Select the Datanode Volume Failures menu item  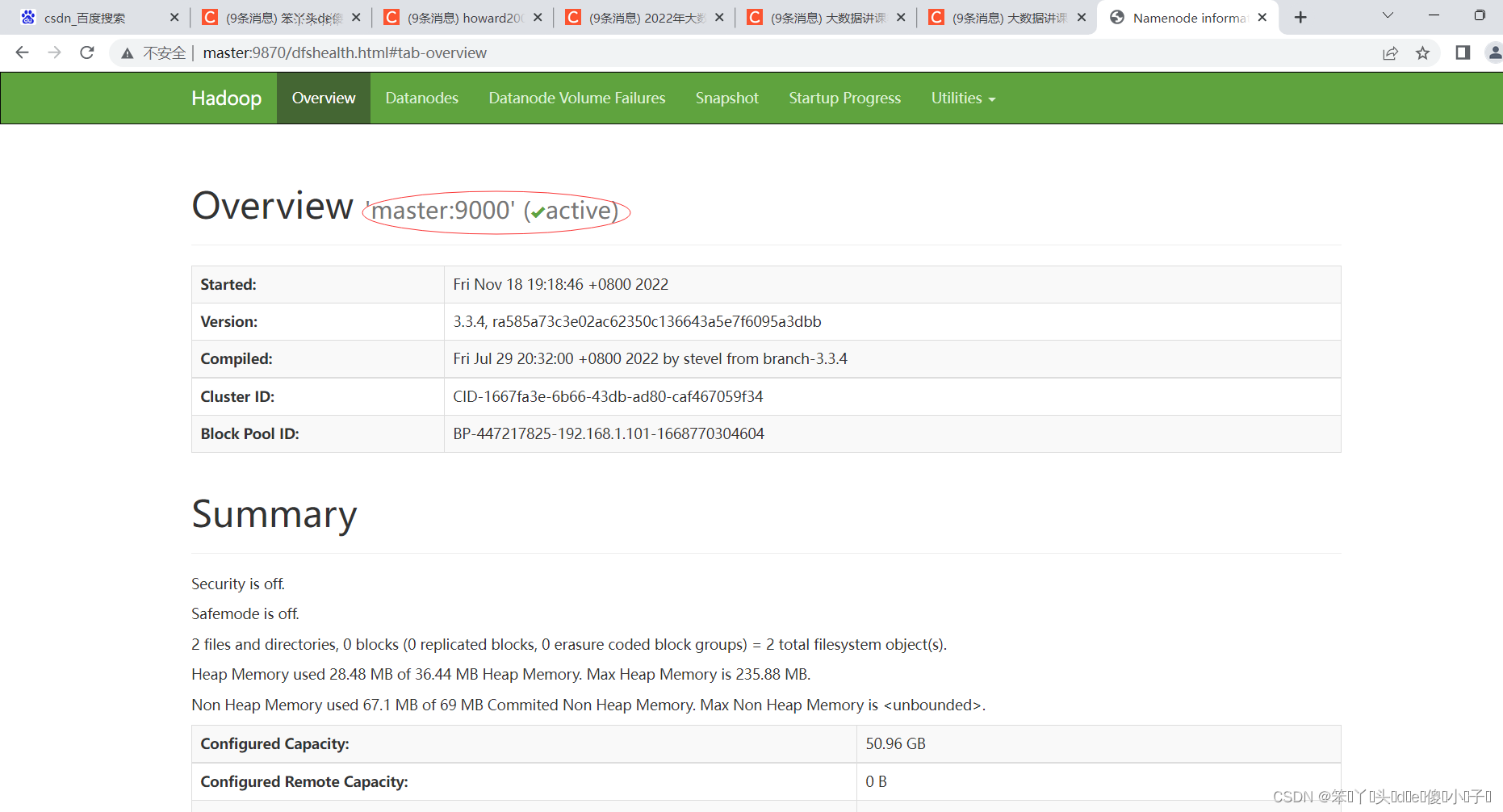pos(576,98)
